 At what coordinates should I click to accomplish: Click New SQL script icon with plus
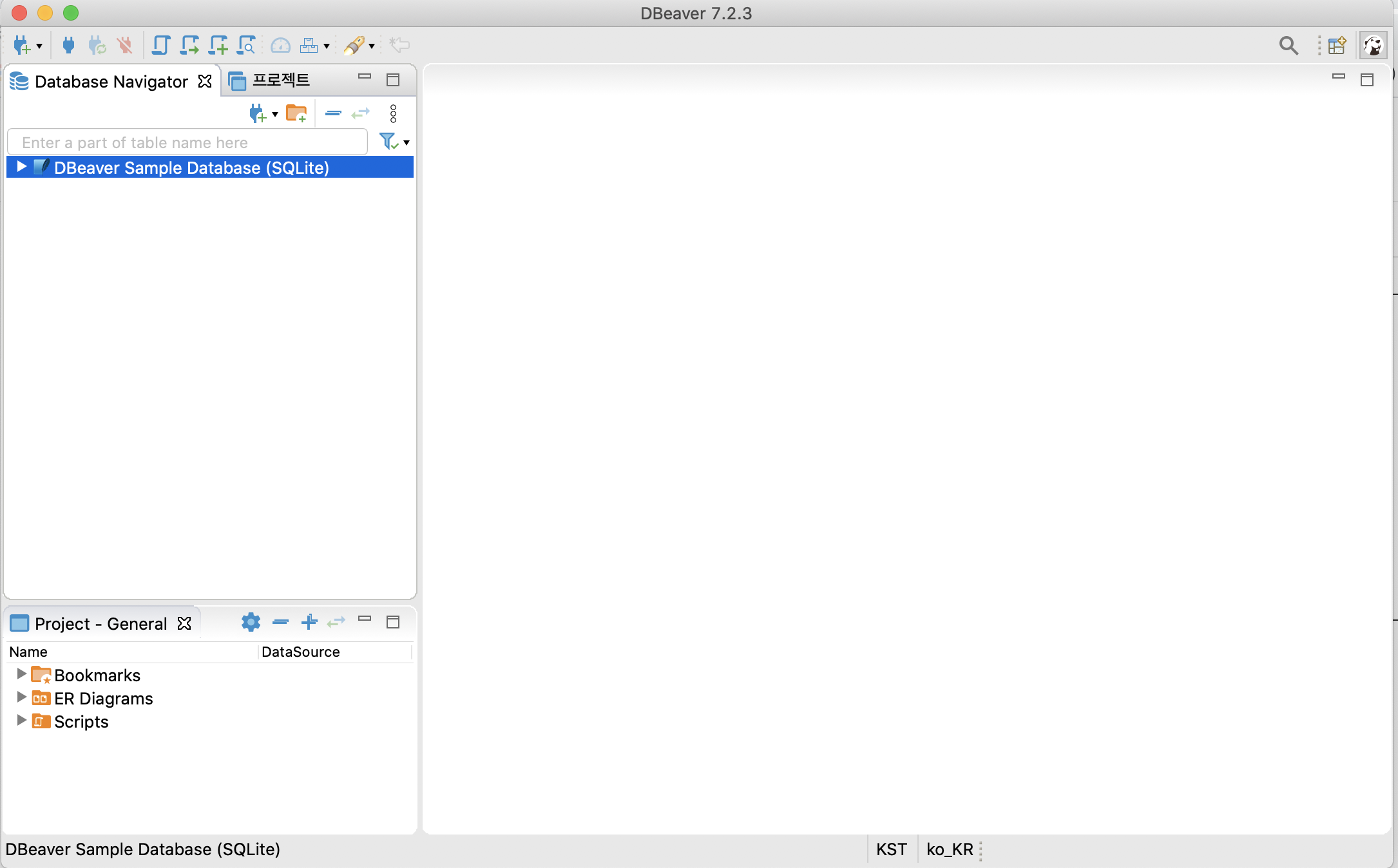pos(218,45)
